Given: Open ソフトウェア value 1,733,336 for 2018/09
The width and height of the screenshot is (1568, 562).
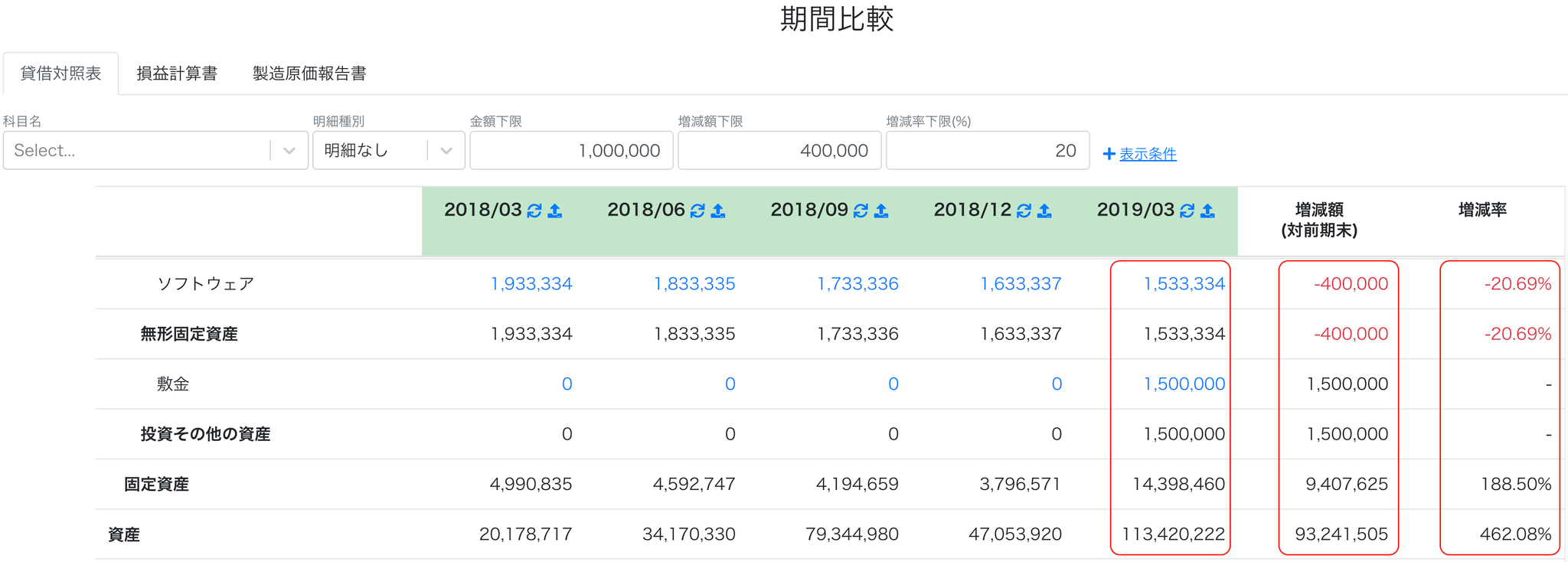Looking at the screenshot, I should (857, 284).
